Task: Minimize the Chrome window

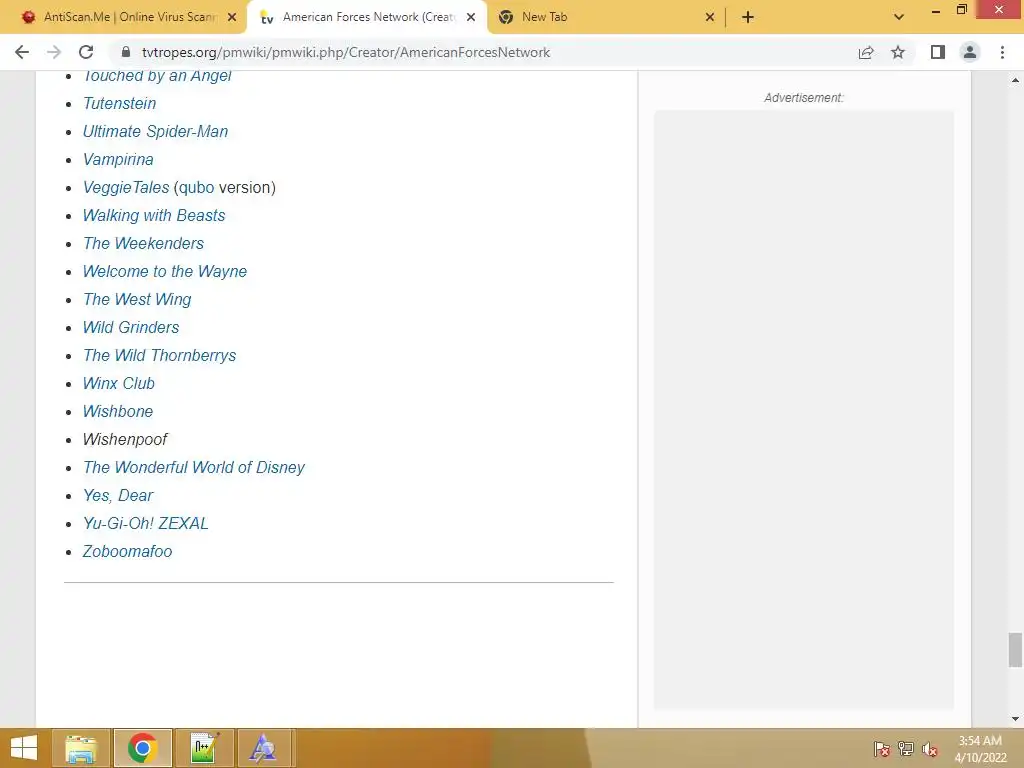Action: tap(936, 12)
